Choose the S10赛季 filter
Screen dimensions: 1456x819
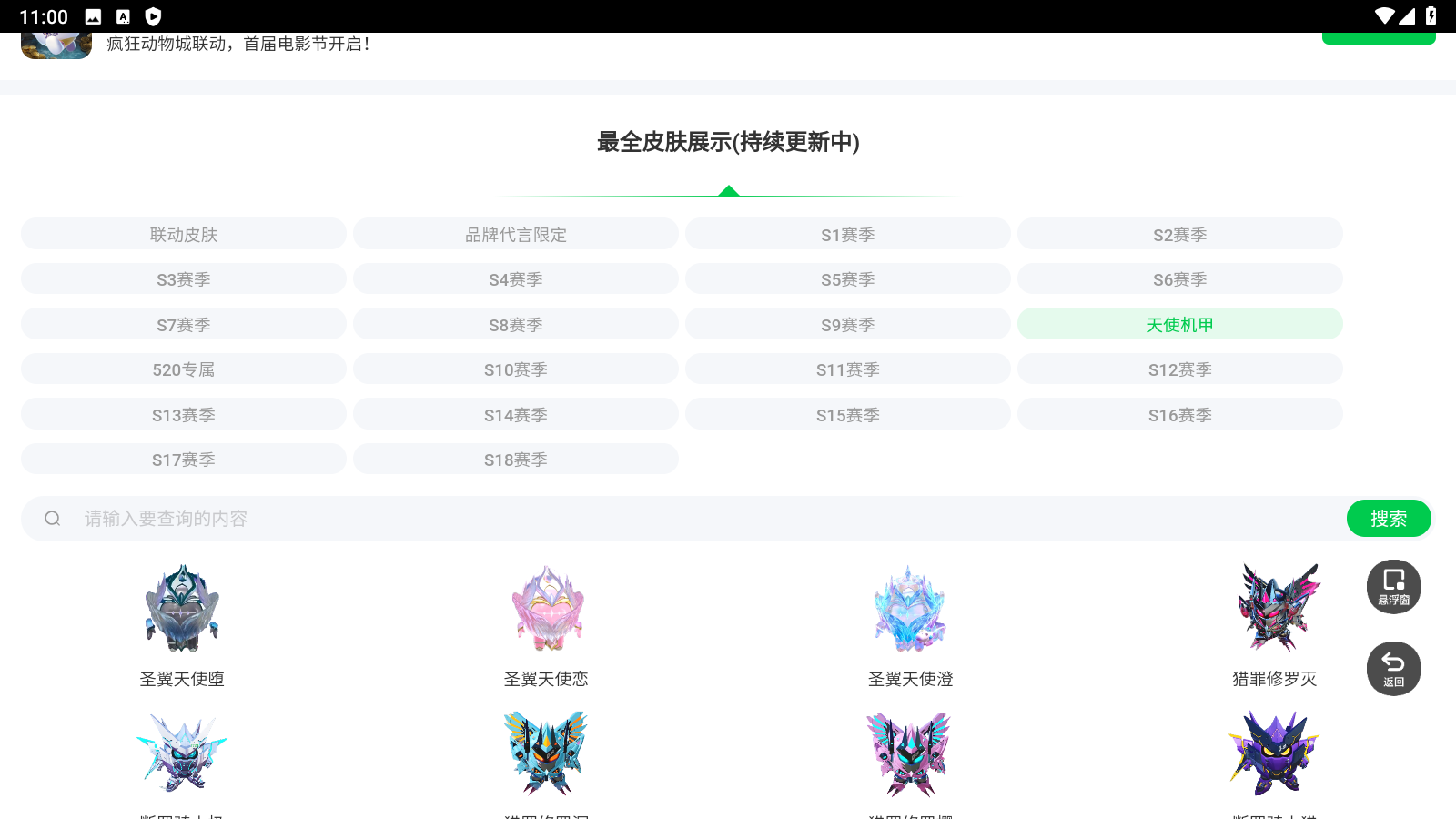tap(515, 369)
